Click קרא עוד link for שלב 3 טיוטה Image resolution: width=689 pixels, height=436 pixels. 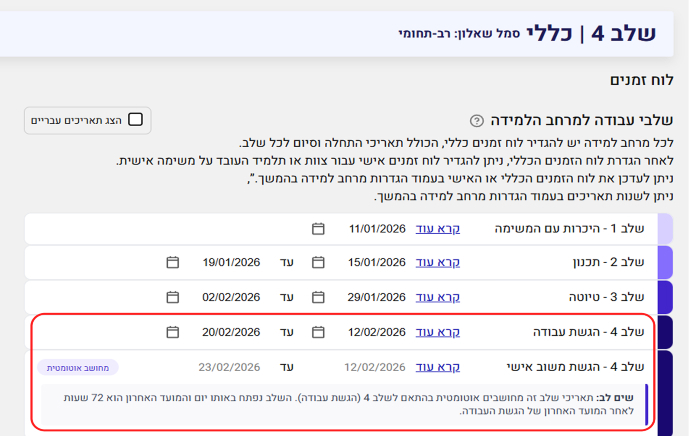pyautogui.click(x=438, y=297)
